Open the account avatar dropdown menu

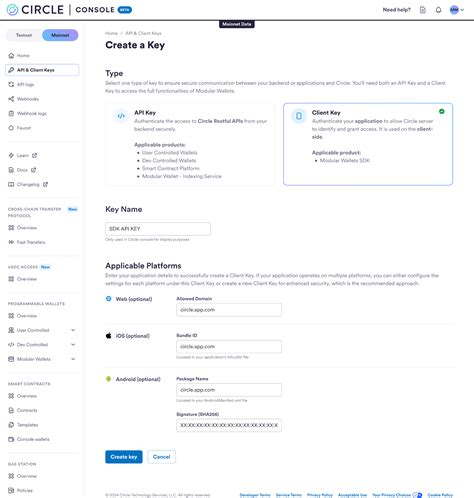(x=456, y=10)
